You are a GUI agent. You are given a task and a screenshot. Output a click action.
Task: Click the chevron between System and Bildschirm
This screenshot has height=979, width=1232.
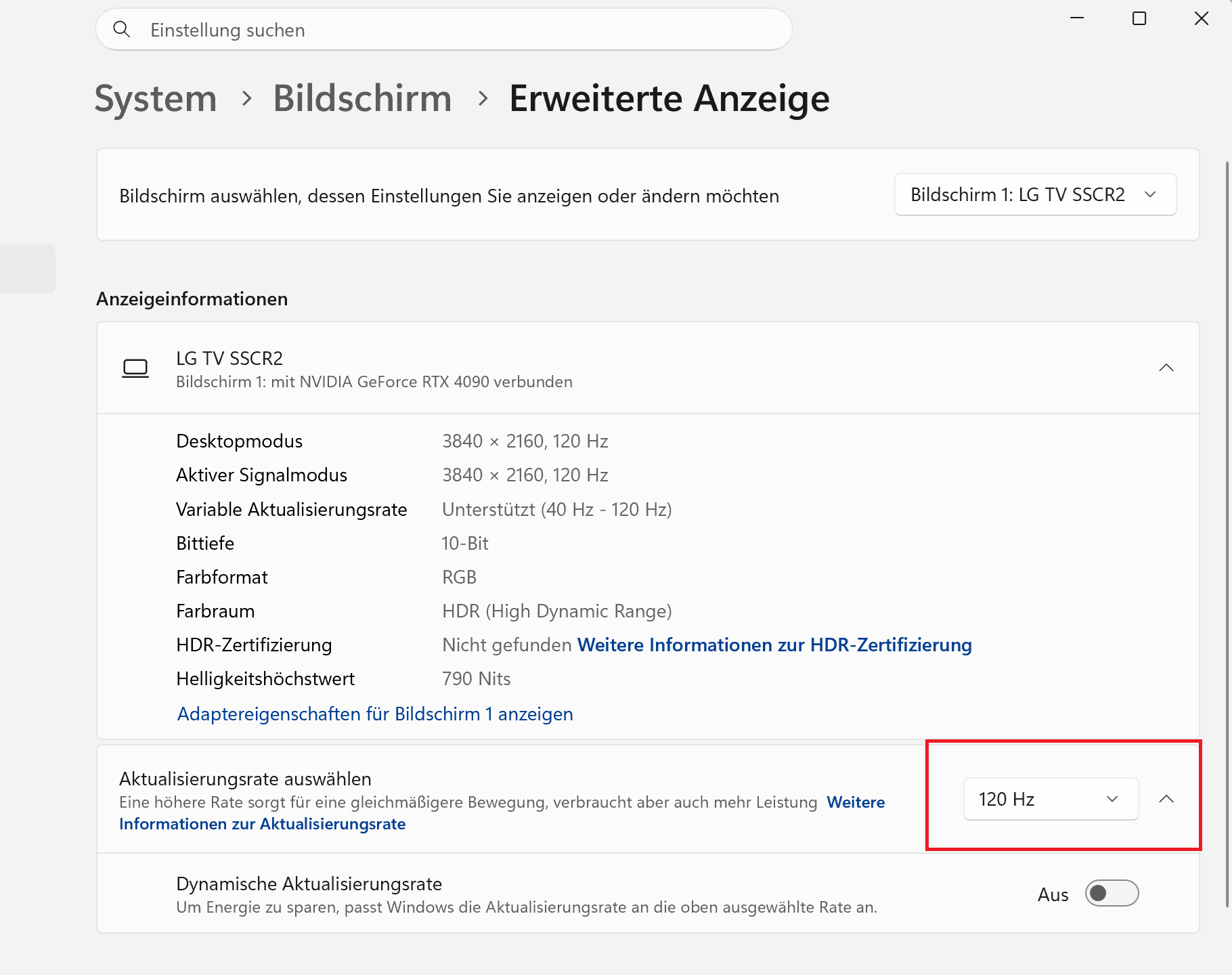coord(247,99)
